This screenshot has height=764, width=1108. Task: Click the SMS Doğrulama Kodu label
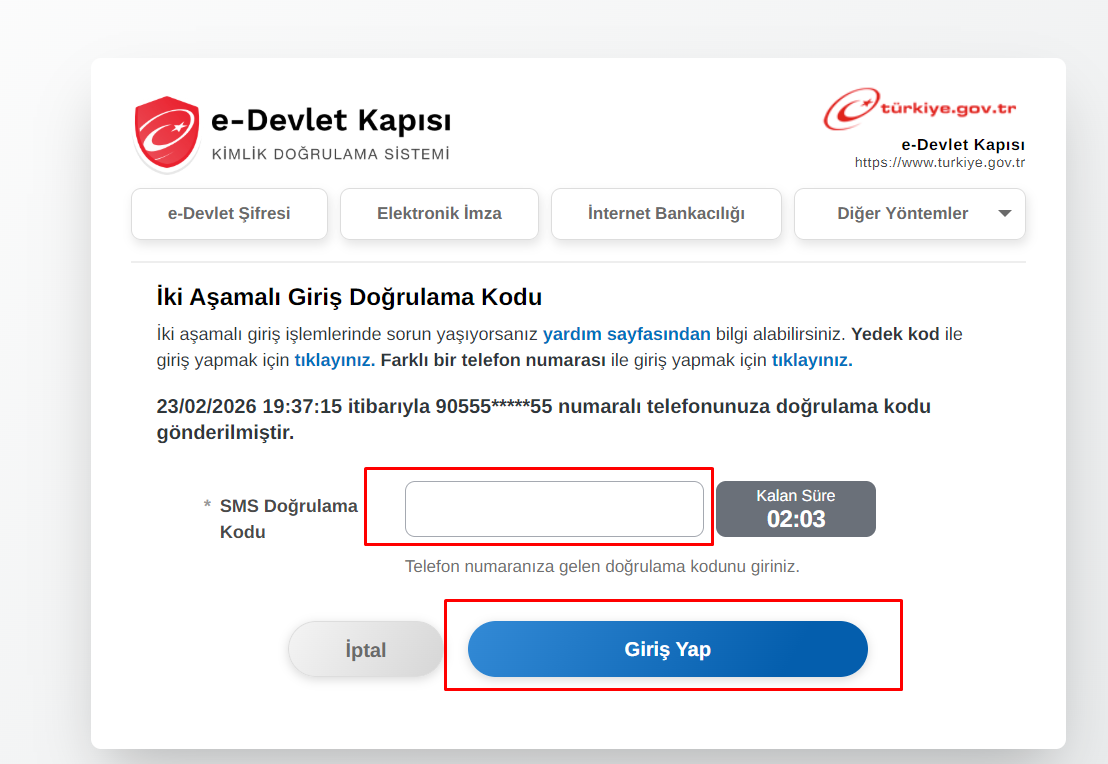point(288,519)
